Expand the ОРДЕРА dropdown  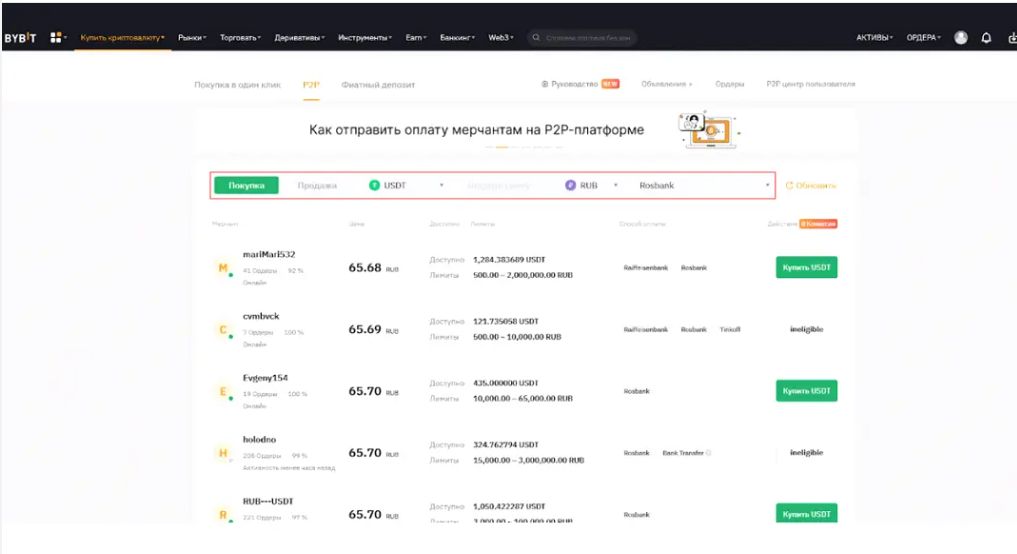point(924,38)
